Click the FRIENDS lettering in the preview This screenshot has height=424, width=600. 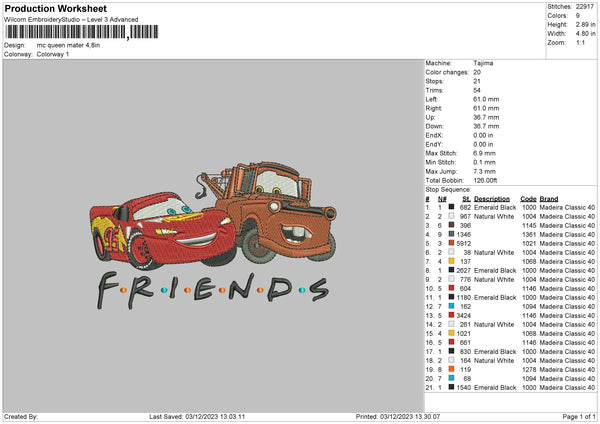tap(212, 291)
